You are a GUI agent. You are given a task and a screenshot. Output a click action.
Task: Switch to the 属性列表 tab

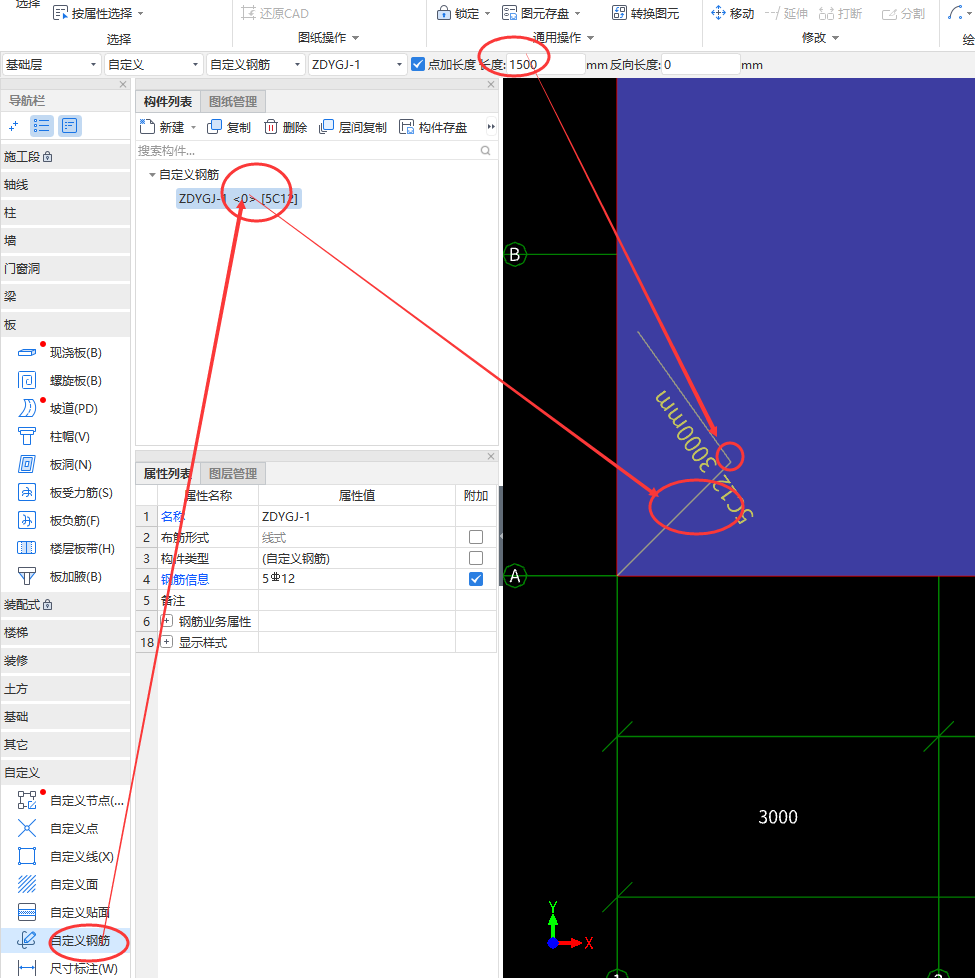[168, 473]
